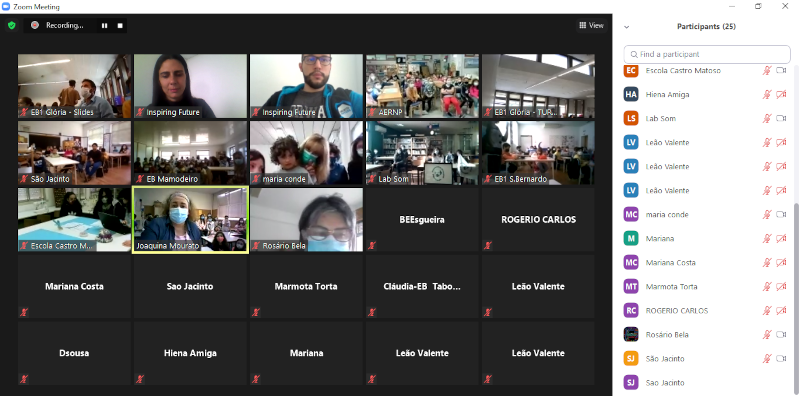Select the Cláudia-EB Tabo... participant tile

point(422,286)
